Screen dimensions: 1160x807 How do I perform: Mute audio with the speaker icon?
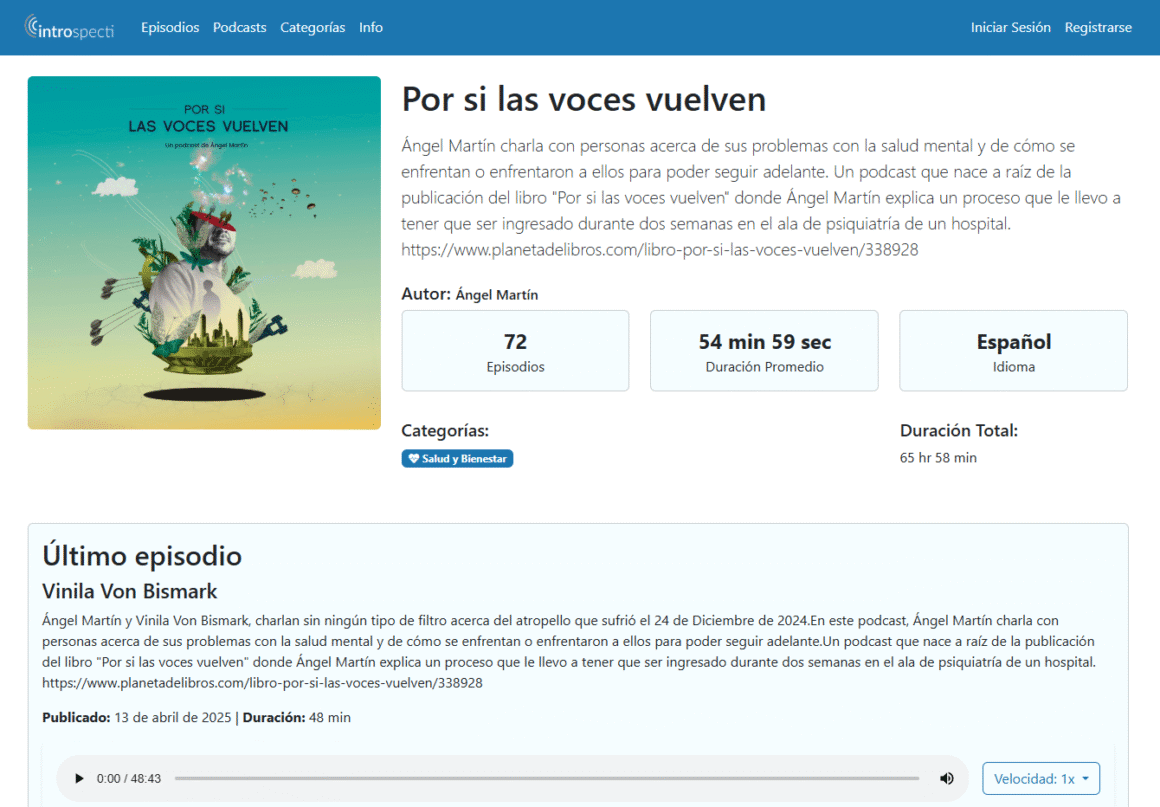pos(946,778)
